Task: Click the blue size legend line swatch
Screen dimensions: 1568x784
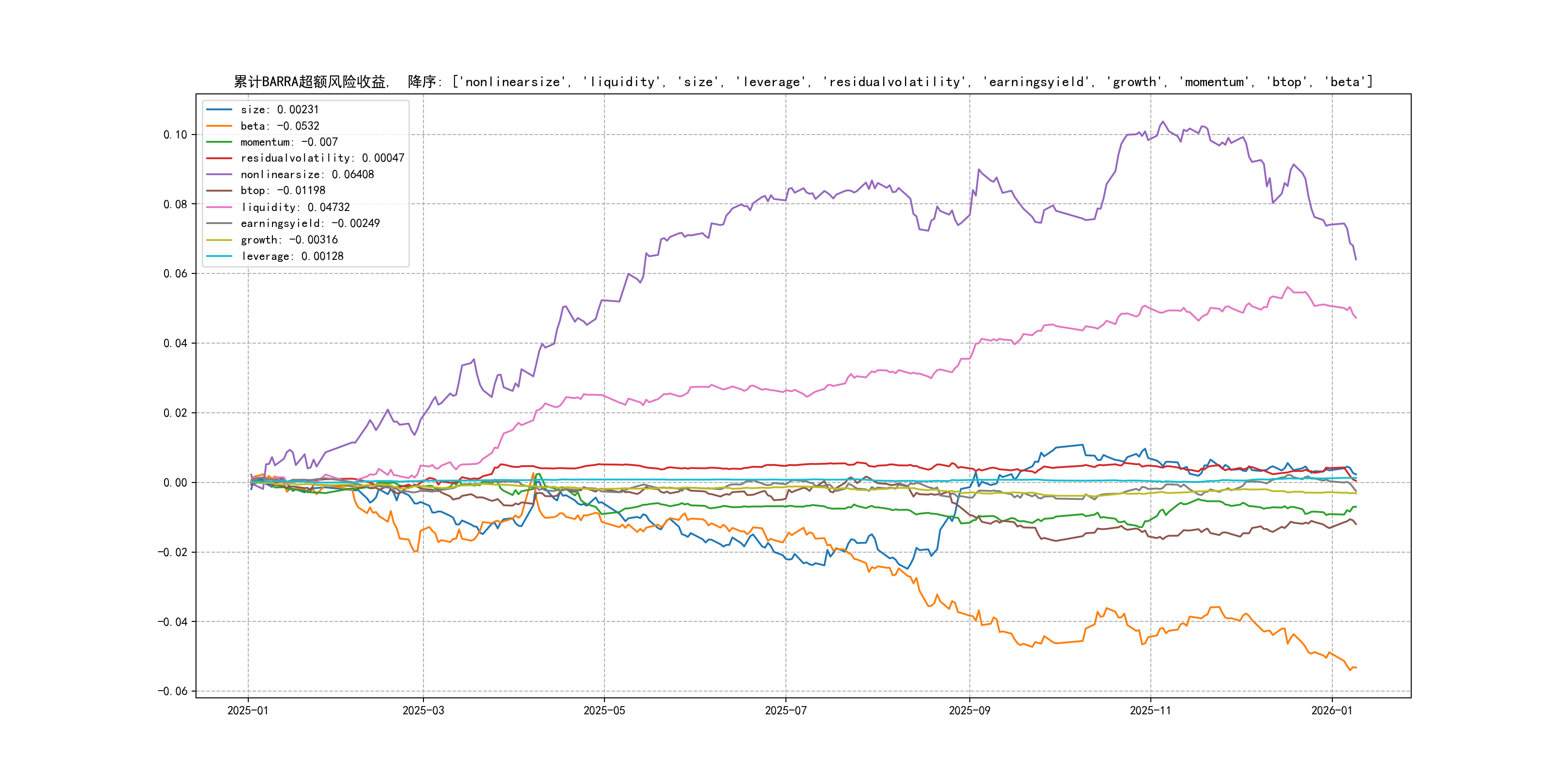Action: tap(219, 109)
